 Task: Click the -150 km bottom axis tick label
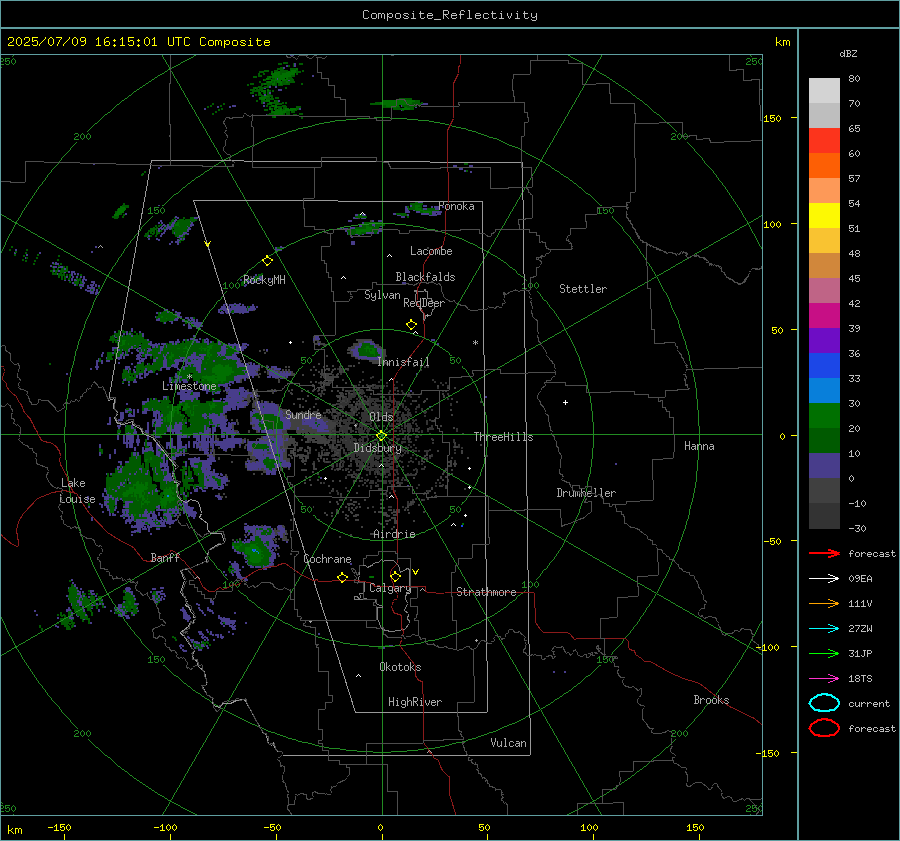pos(59,827)
